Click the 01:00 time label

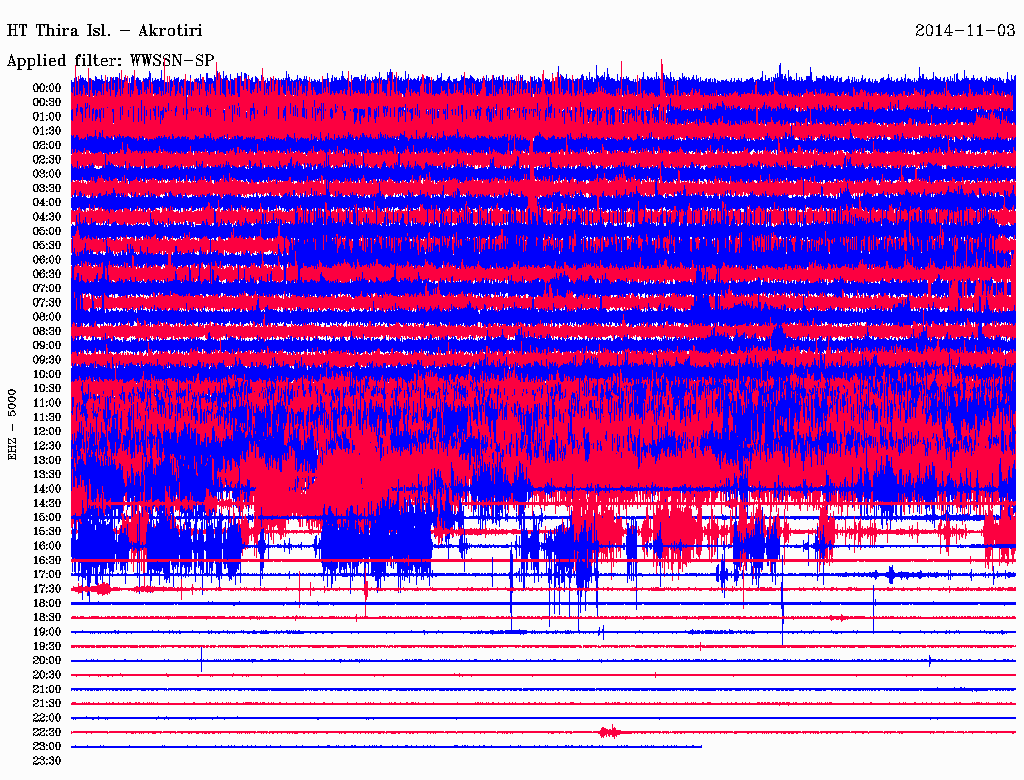pyautogui.click(x=47, y=117)
